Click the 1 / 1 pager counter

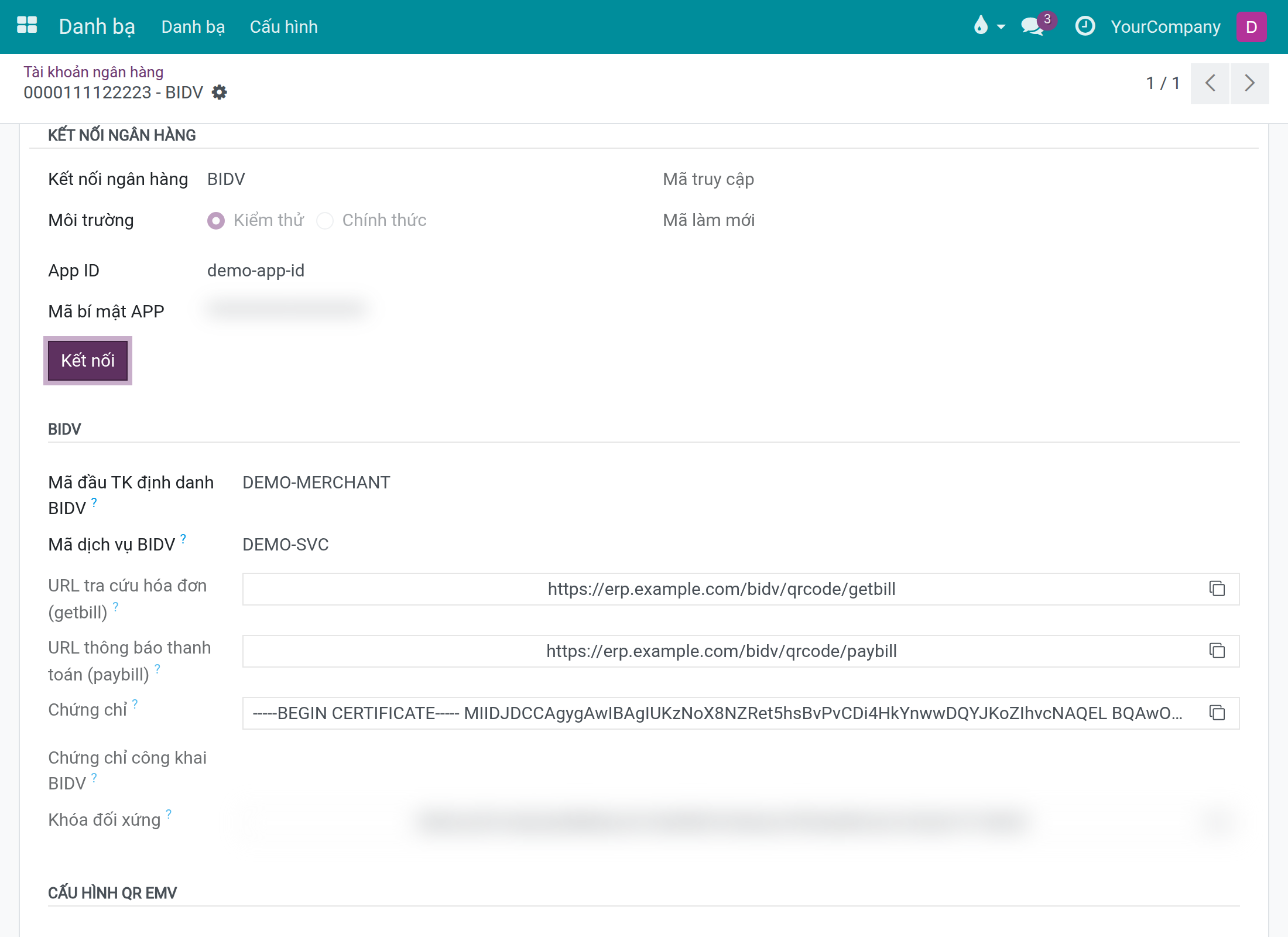click(1163, 83)
